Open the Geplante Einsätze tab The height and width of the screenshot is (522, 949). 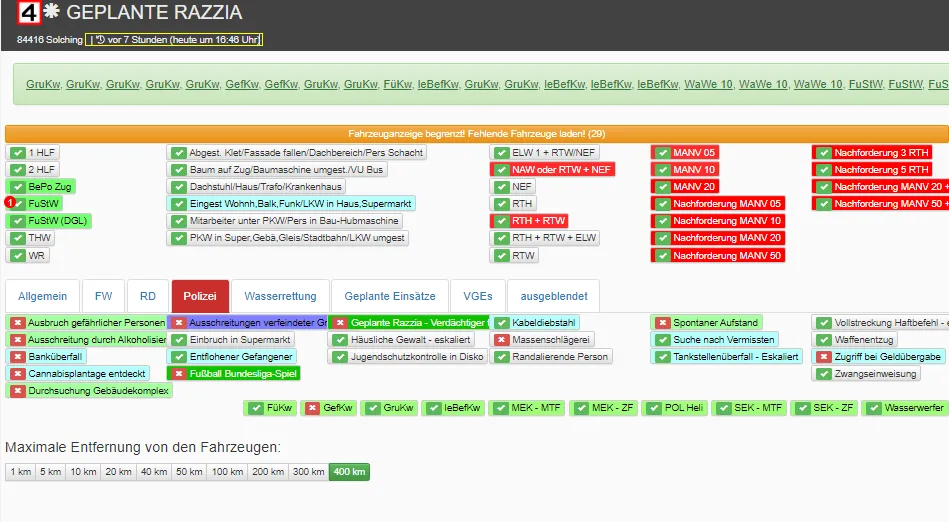coord(389,296)
